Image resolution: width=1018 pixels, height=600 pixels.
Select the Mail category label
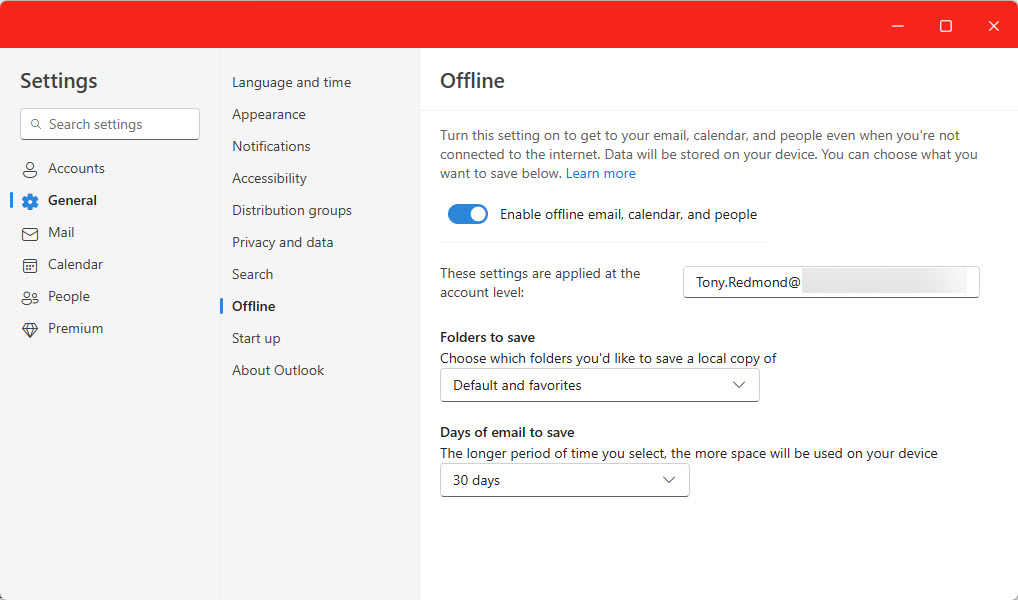61,232
